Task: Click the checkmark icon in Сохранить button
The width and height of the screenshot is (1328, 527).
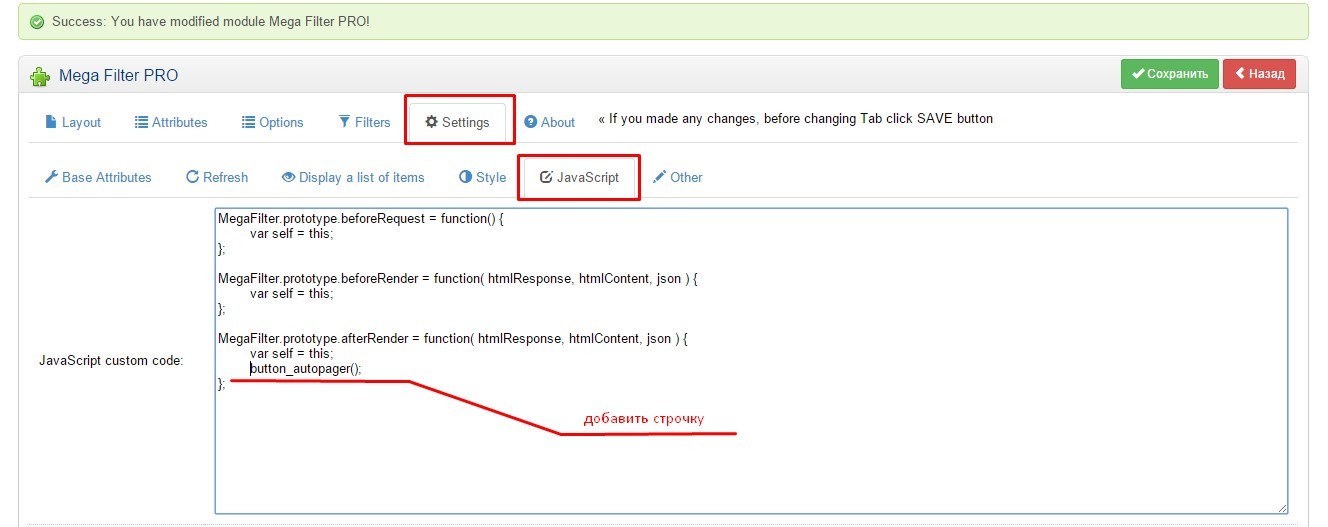Action: 1138,74
